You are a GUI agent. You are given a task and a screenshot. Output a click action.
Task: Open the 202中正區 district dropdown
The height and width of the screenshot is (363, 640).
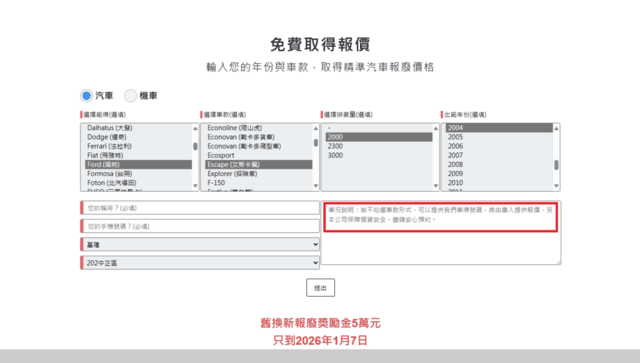pyautogui.click(x=200, y=263)
